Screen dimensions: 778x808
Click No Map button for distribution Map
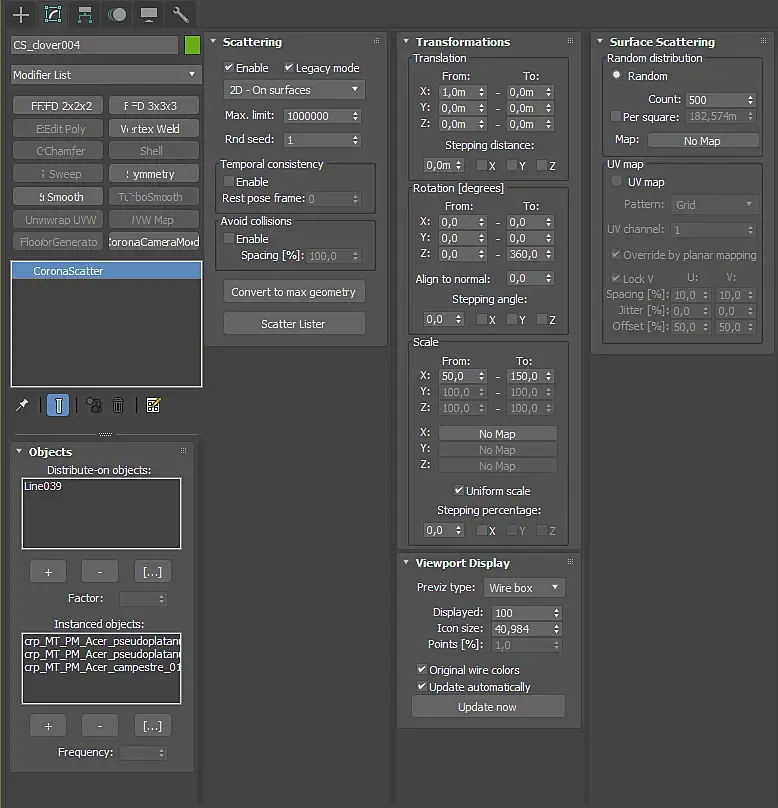(702, 141)
